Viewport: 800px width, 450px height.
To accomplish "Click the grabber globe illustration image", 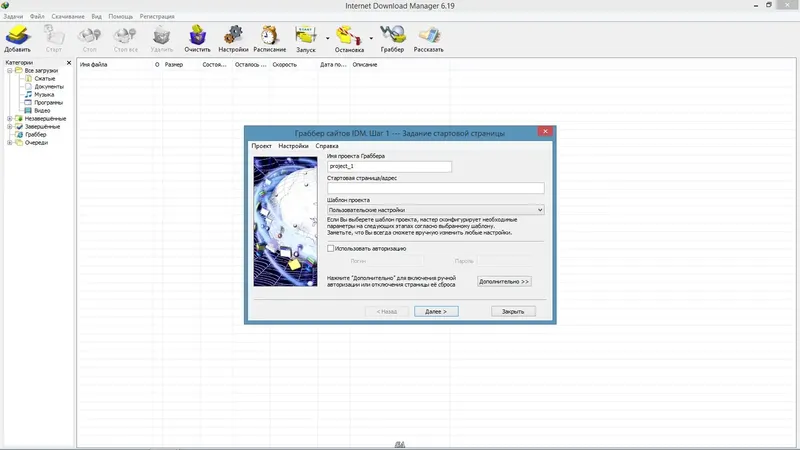I will point(285,221).
